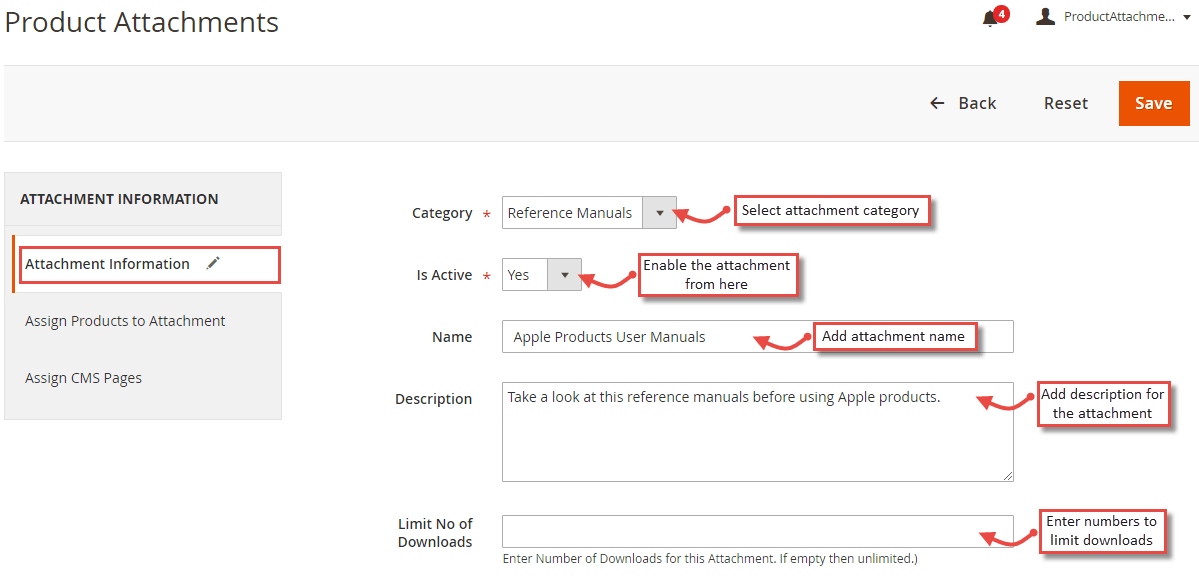Viewport: 1199px width, 578px height.
Task: Click the Reset button
Action: (x=1066, y=103)
